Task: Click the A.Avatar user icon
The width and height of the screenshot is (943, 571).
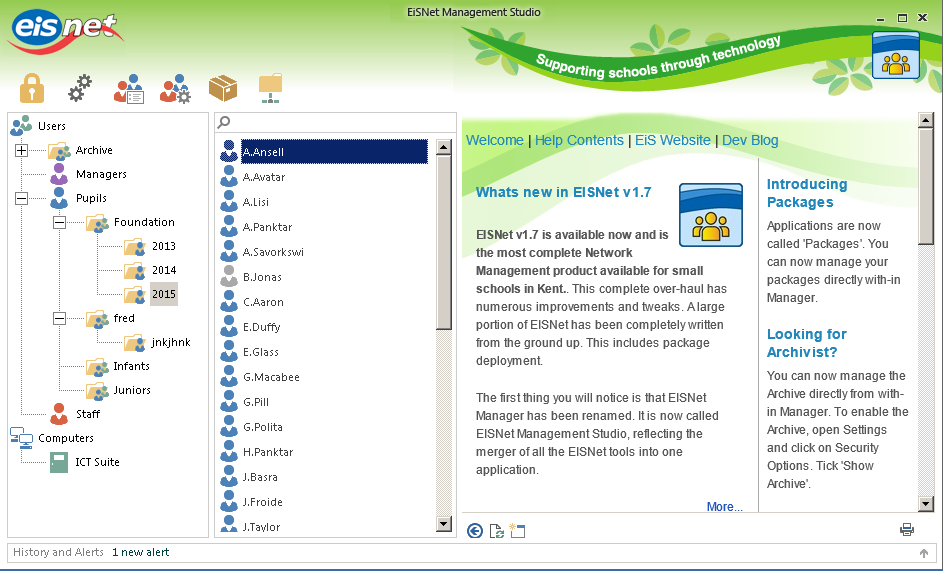Action: coord(229,176)
